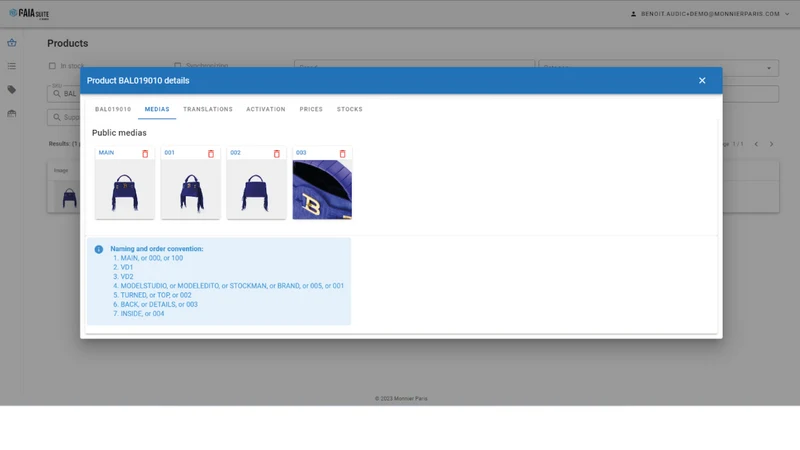Delete the MAIN media image
The height and width of the screenshot is (450, 800).
[x=145, y=154]
